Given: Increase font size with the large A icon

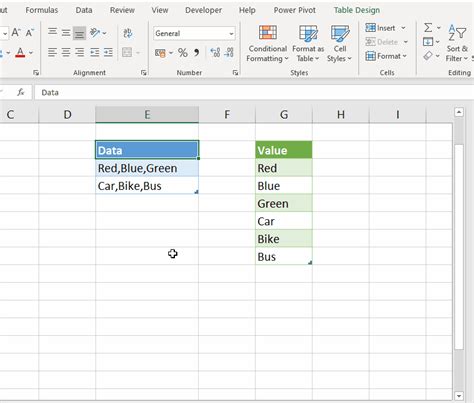Looking at the screenshot, I should pos(15,33).
